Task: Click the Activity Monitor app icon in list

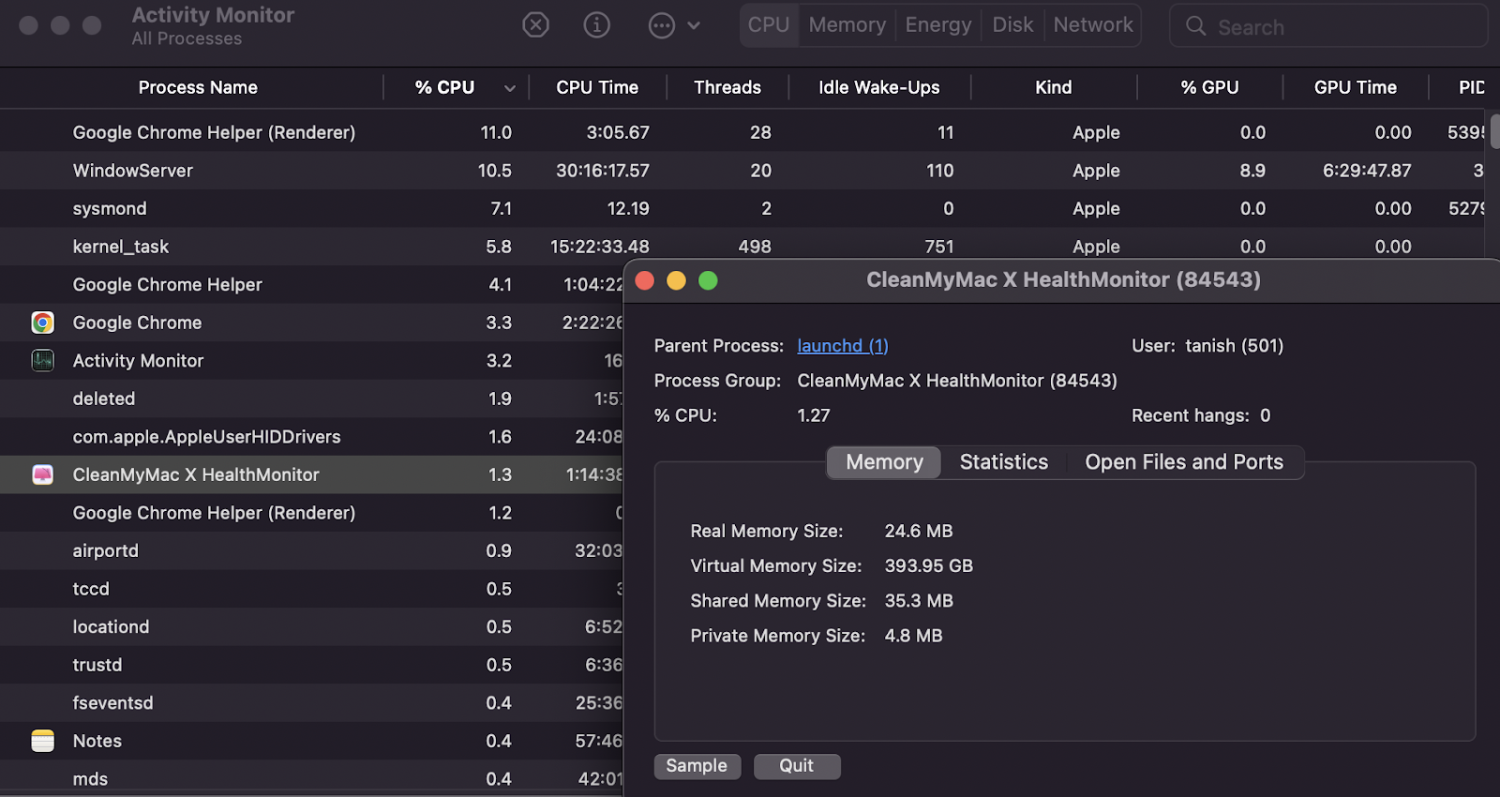Action: coord(42,361)
